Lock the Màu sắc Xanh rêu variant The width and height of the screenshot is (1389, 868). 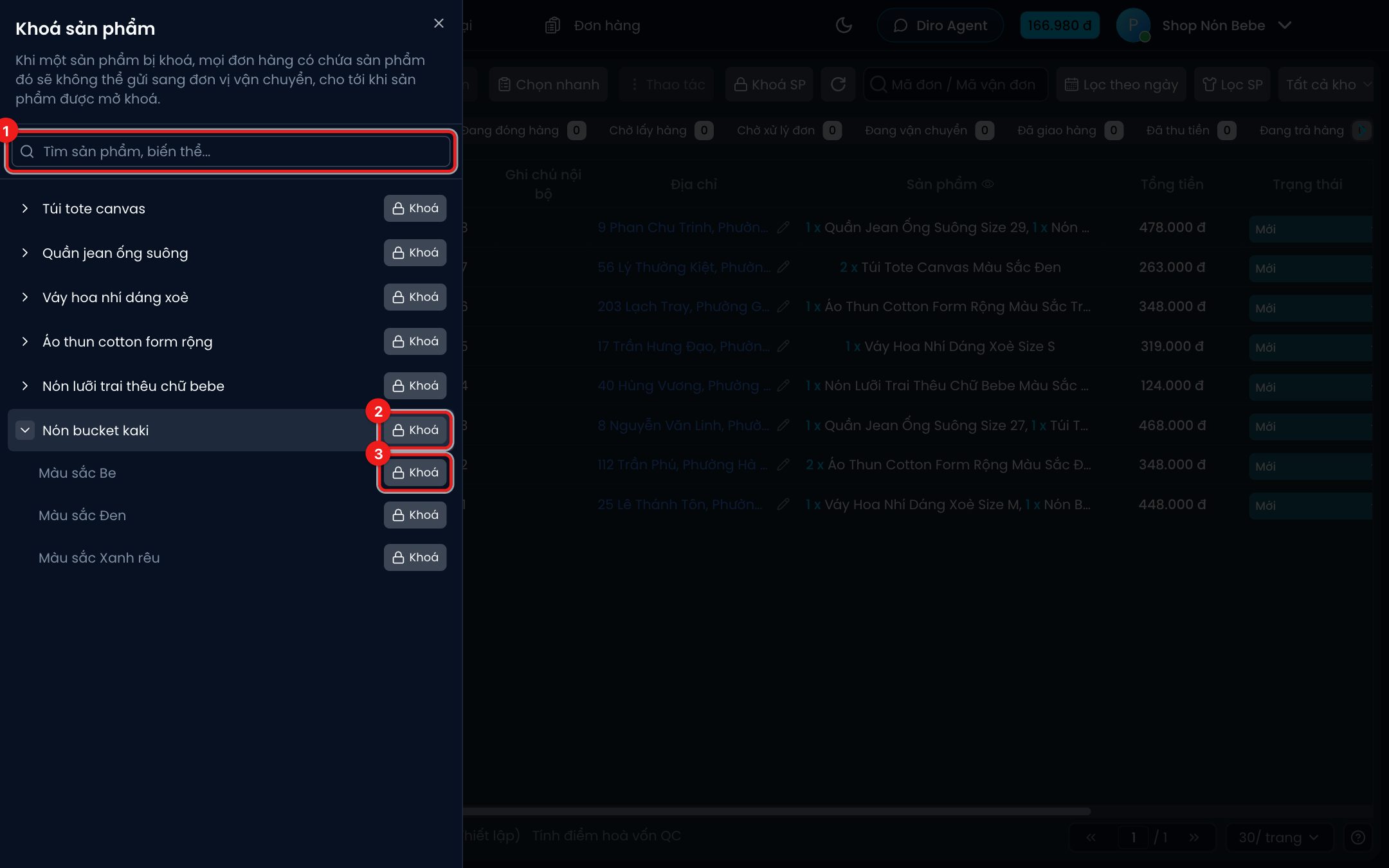(415, 557)
